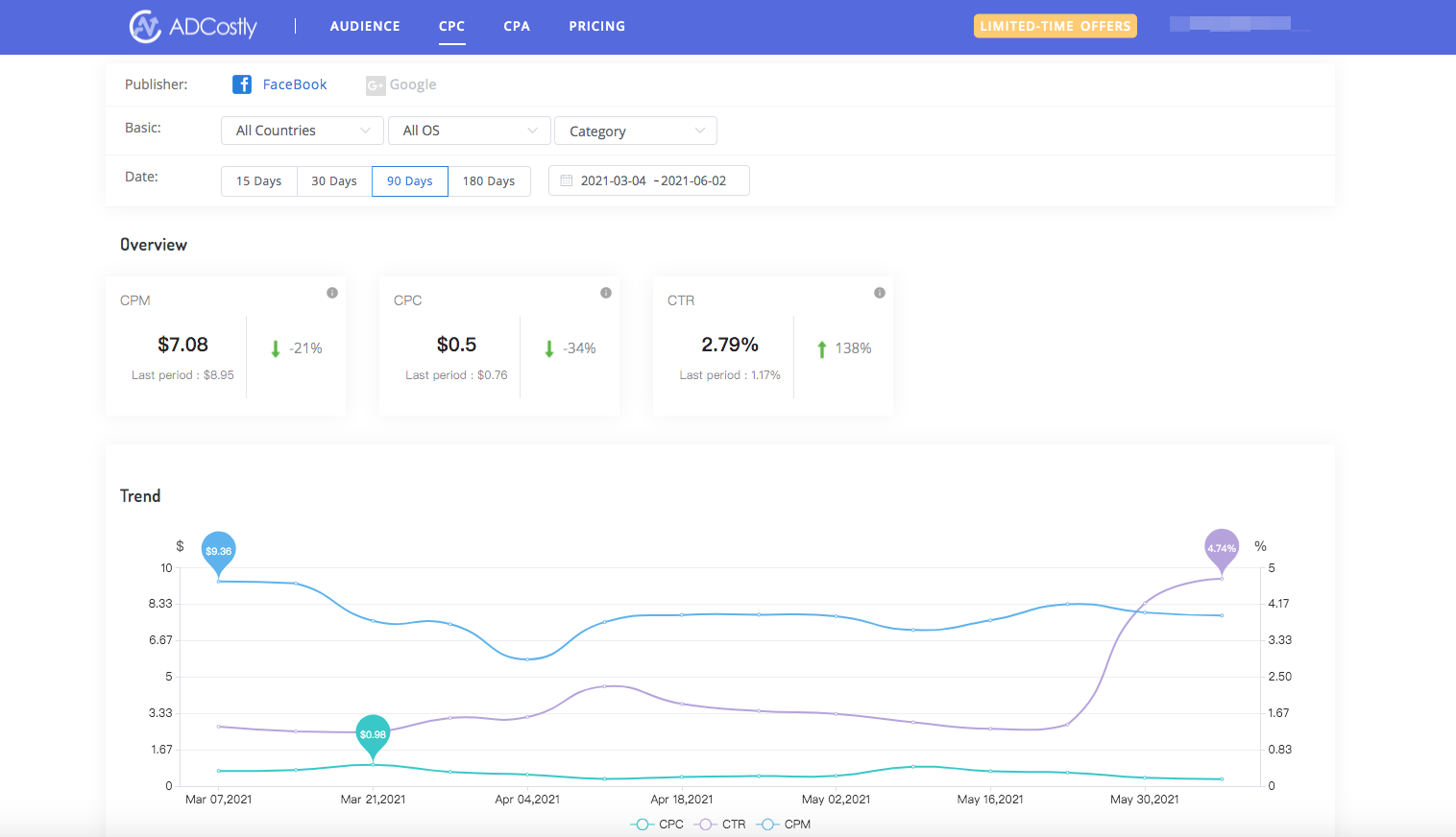Image resolution: width=1456 pixels, height=837 pixels.
Task: Click the LIMITED-TIME OFFERS button
Action: [x=1055, y=26]
